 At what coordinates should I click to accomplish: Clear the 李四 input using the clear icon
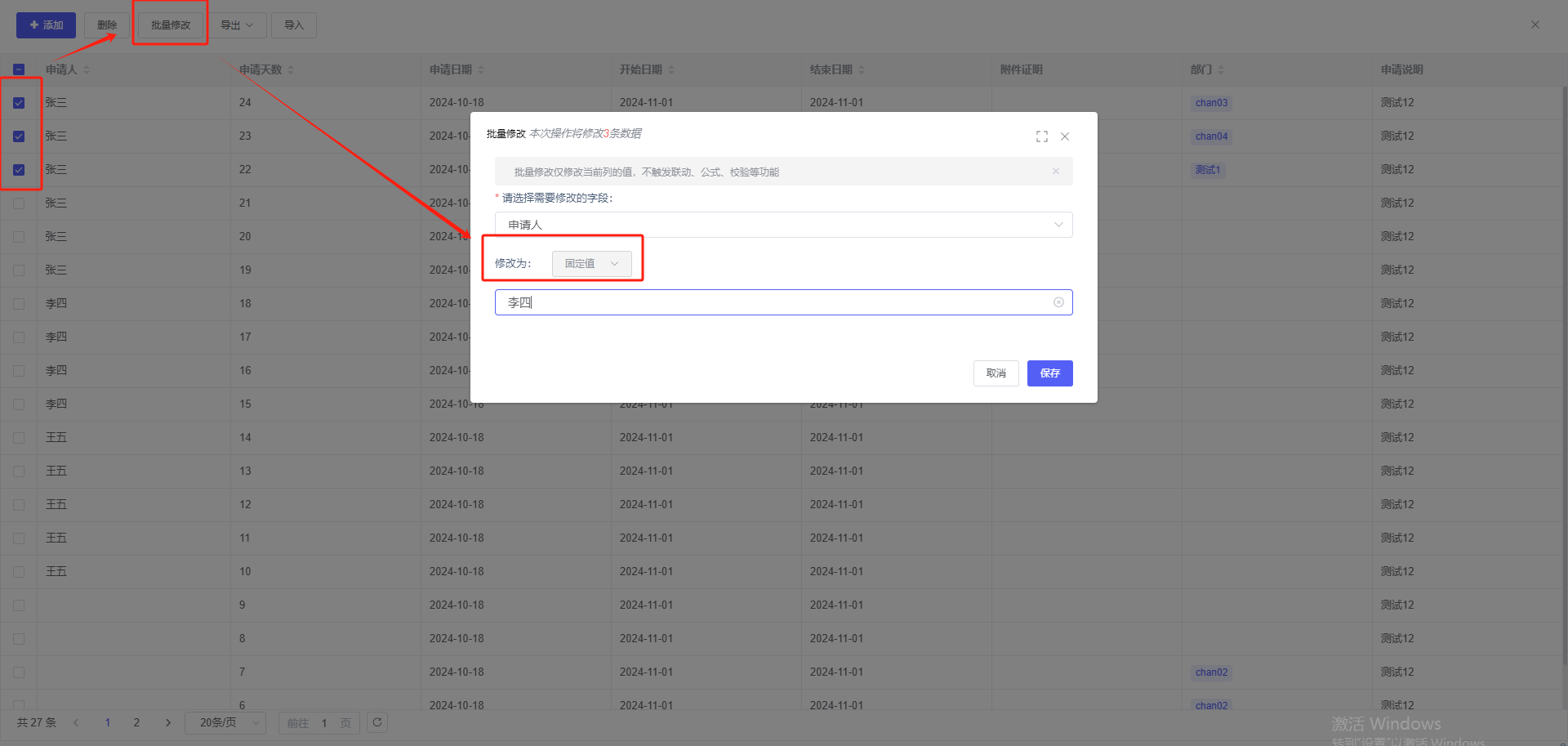point(1058,302)
